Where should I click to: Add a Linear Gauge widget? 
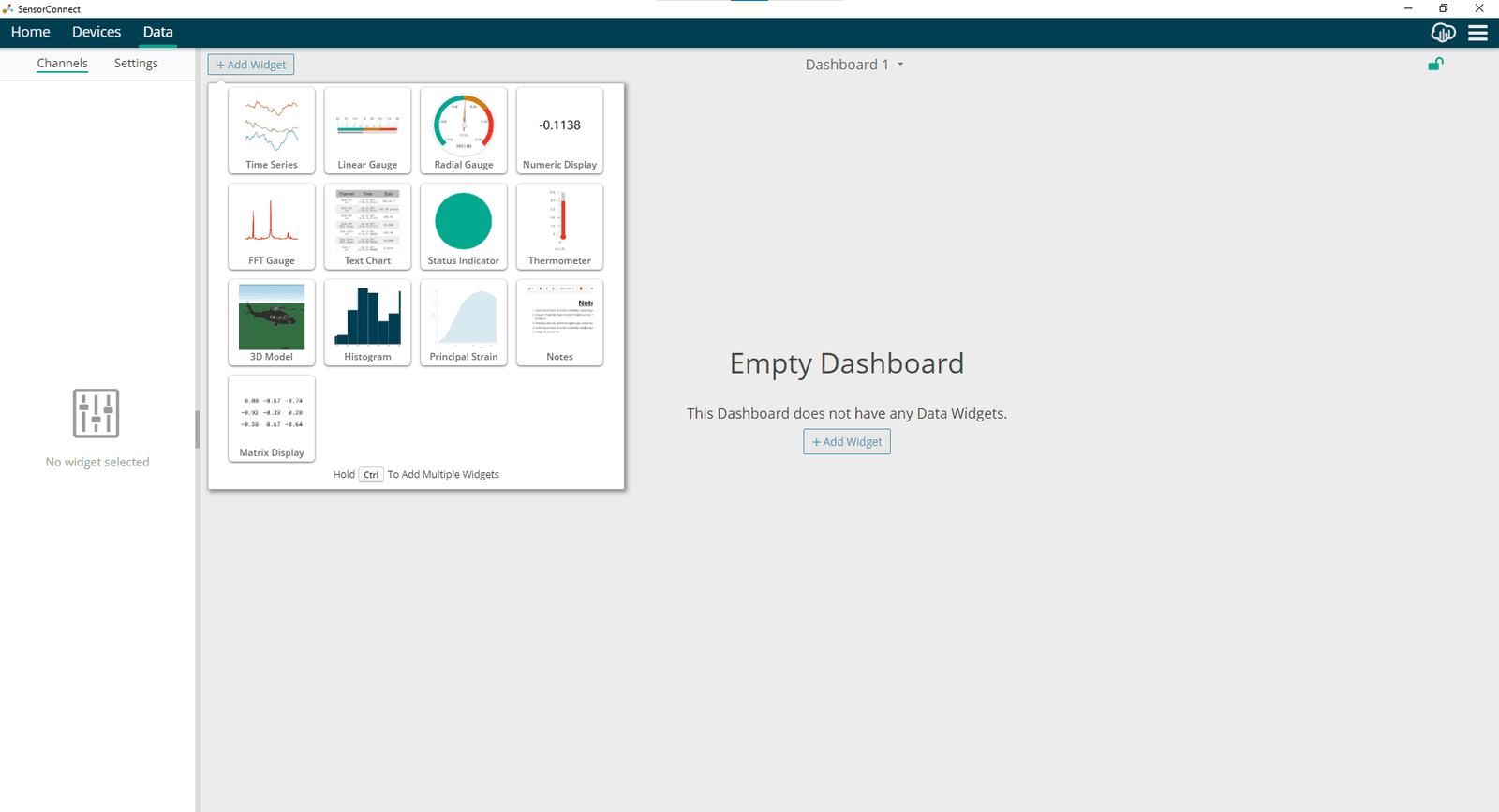coord(367,130)
